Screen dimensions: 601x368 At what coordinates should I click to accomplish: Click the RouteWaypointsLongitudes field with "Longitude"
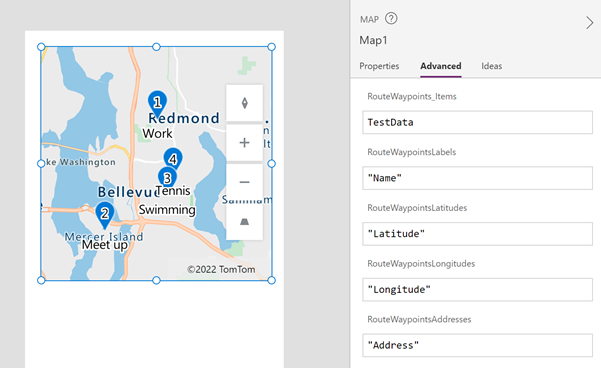[x=478, y=289]
